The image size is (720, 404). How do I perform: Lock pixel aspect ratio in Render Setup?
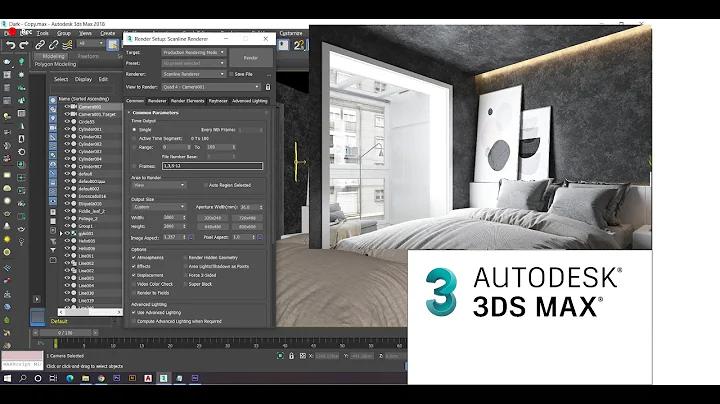click(260, 237)
